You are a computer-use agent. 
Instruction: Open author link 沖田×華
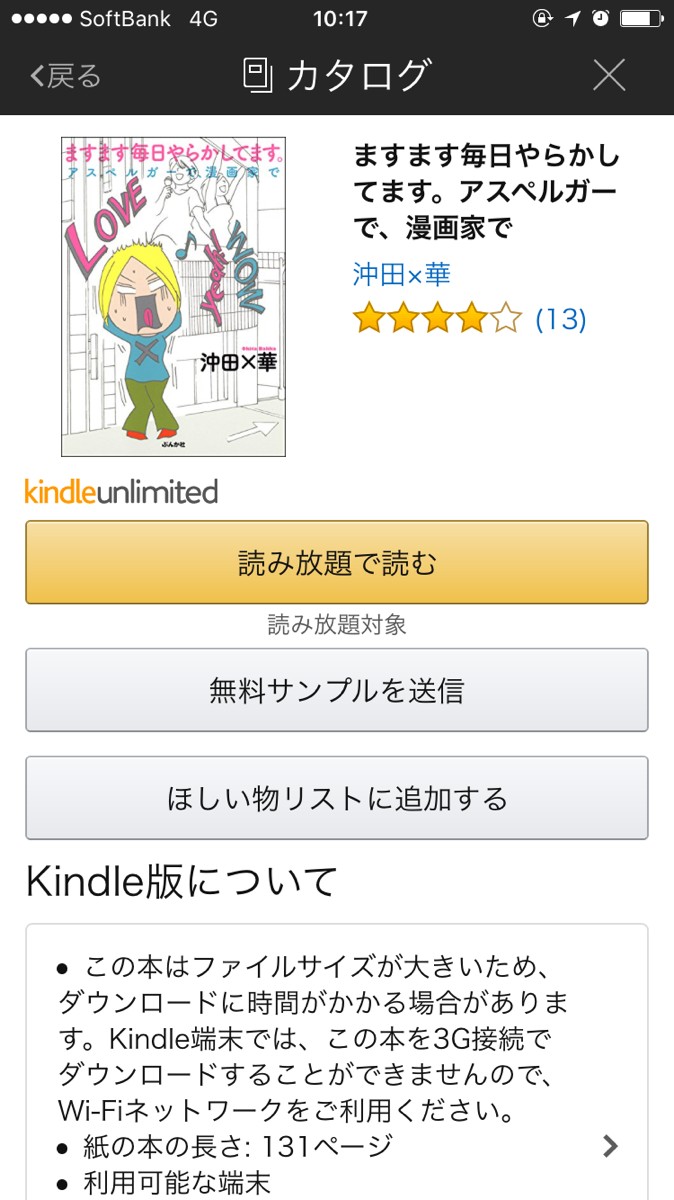click(x=401, y=274)
